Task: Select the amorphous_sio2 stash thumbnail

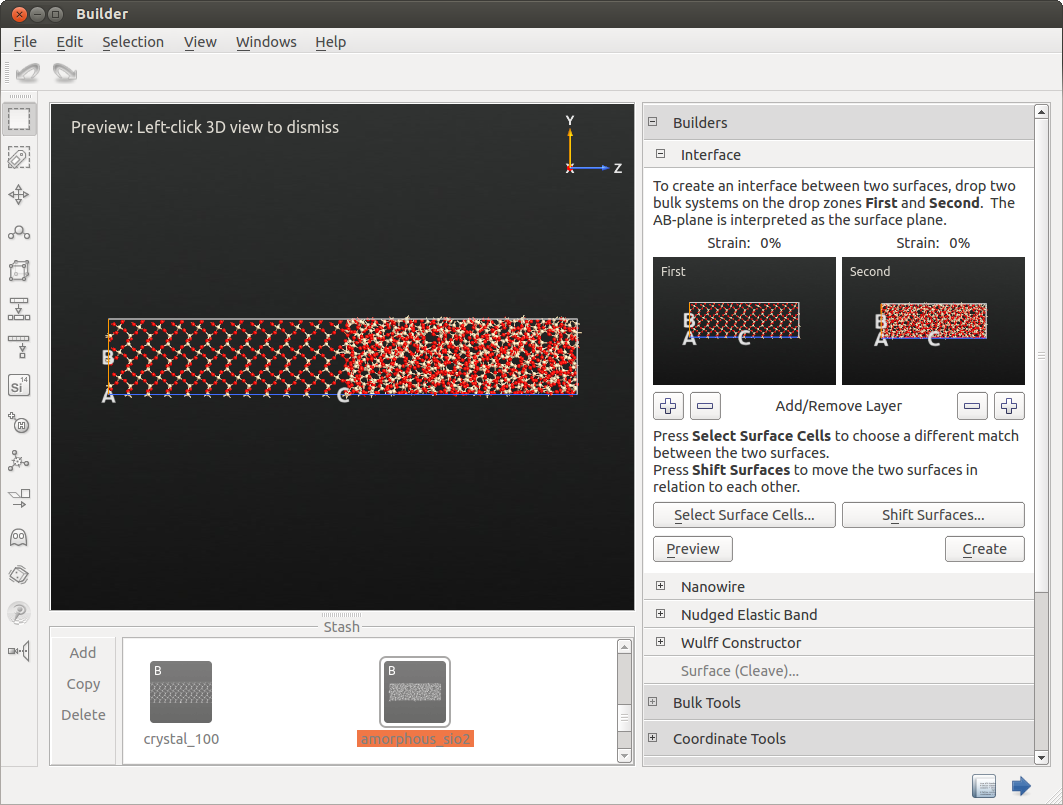Action: click(415, 692)
